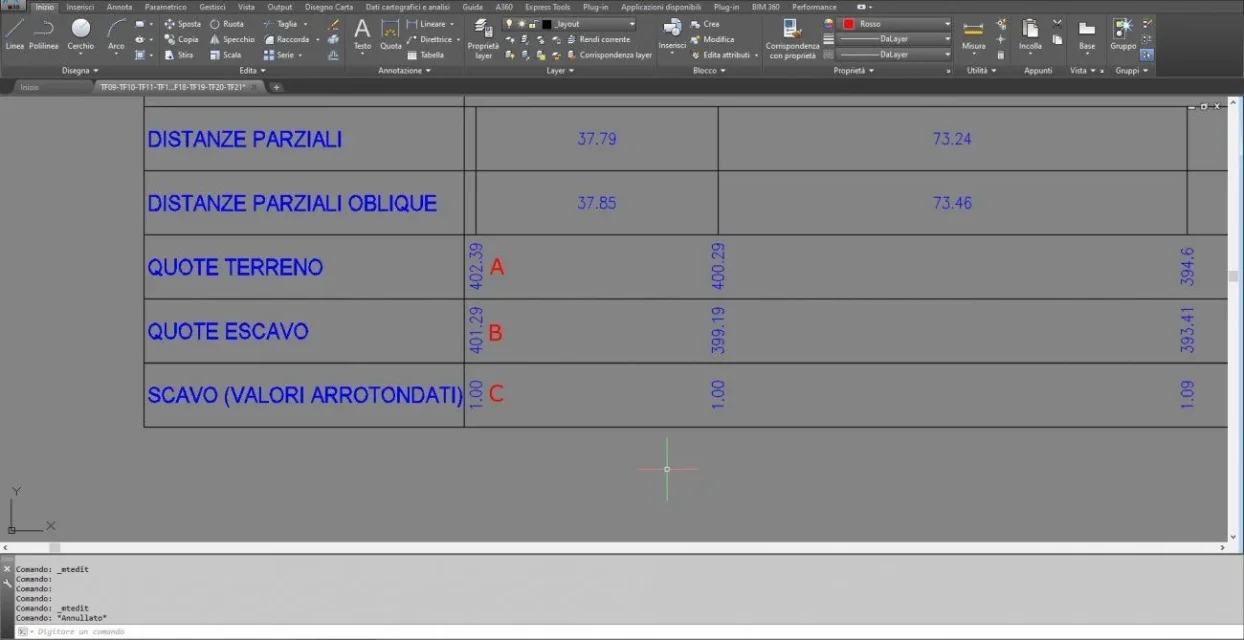Expand the Disegna panel
This screenshot has width=1244, height=640.
80,71
